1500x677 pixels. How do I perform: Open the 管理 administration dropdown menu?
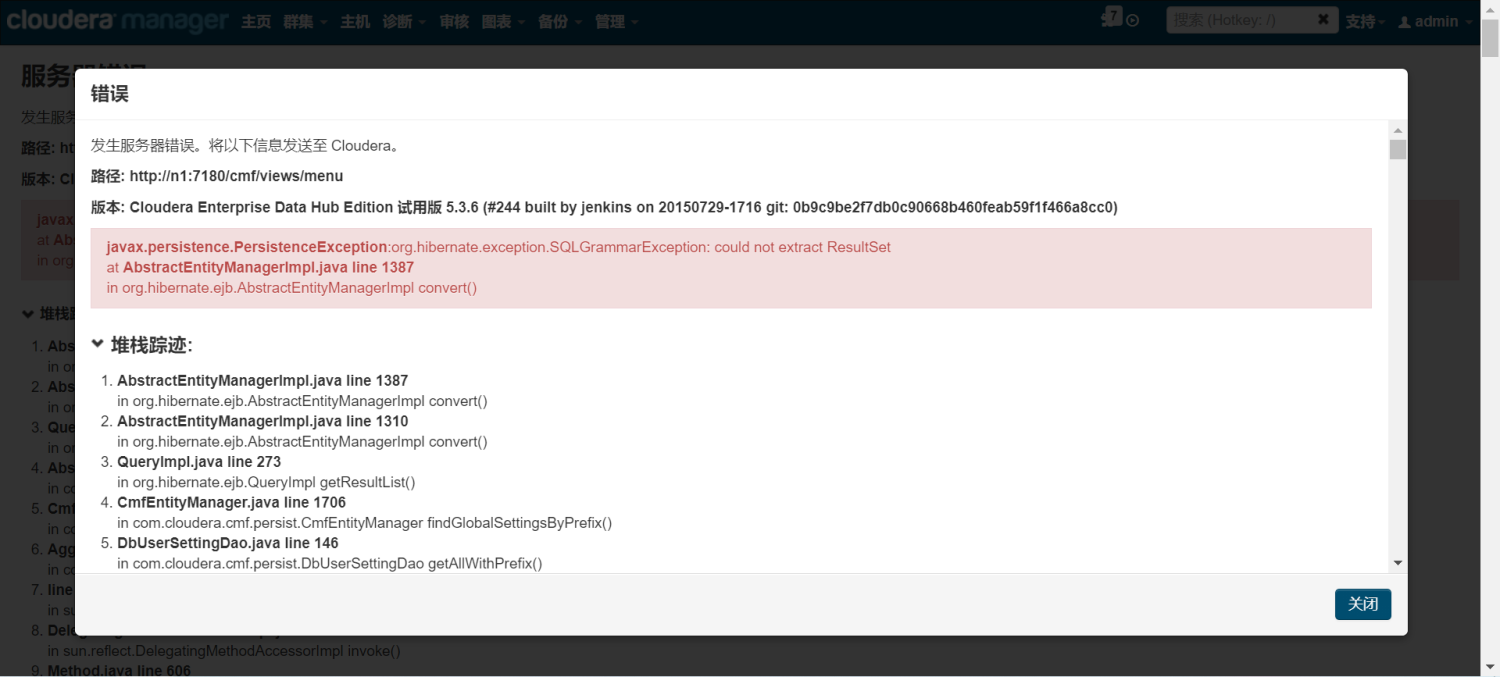pos(617,21)
